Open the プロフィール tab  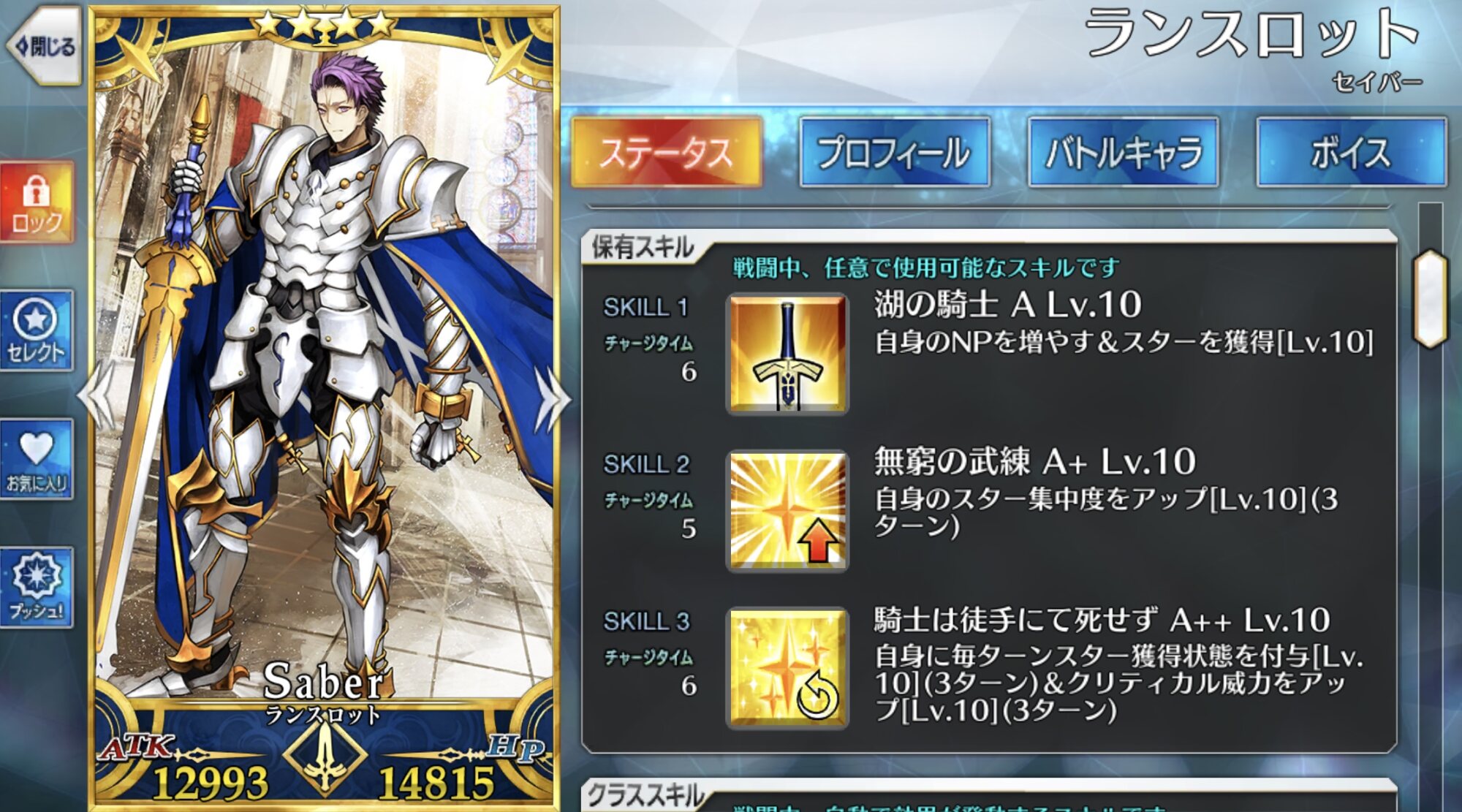tap(895, 152)
